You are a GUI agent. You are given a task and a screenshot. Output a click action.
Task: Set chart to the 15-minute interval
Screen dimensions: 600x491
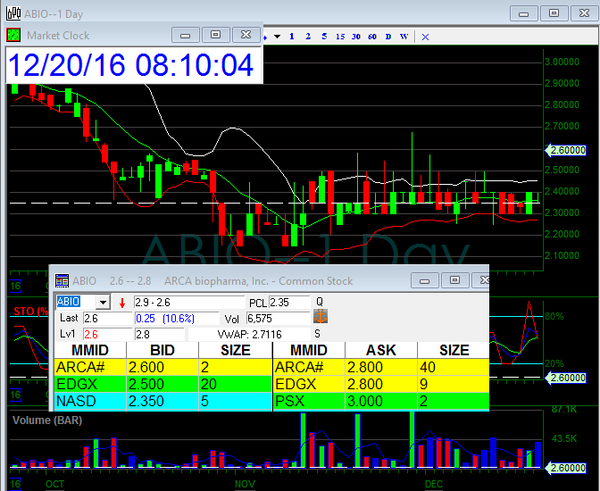pos(340,37)
